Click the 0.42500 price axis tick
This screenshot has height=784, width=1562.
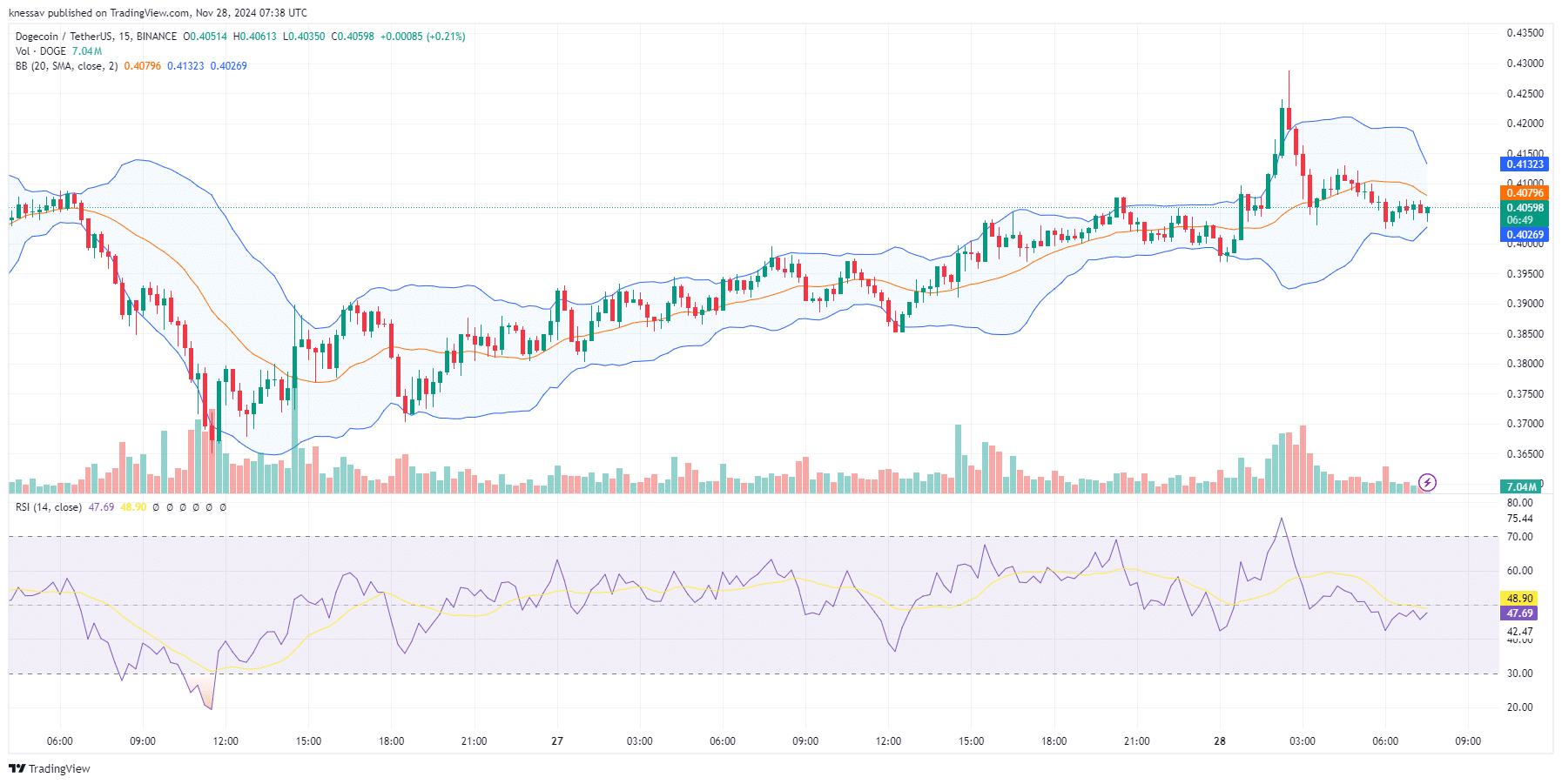pos(1525,94)
